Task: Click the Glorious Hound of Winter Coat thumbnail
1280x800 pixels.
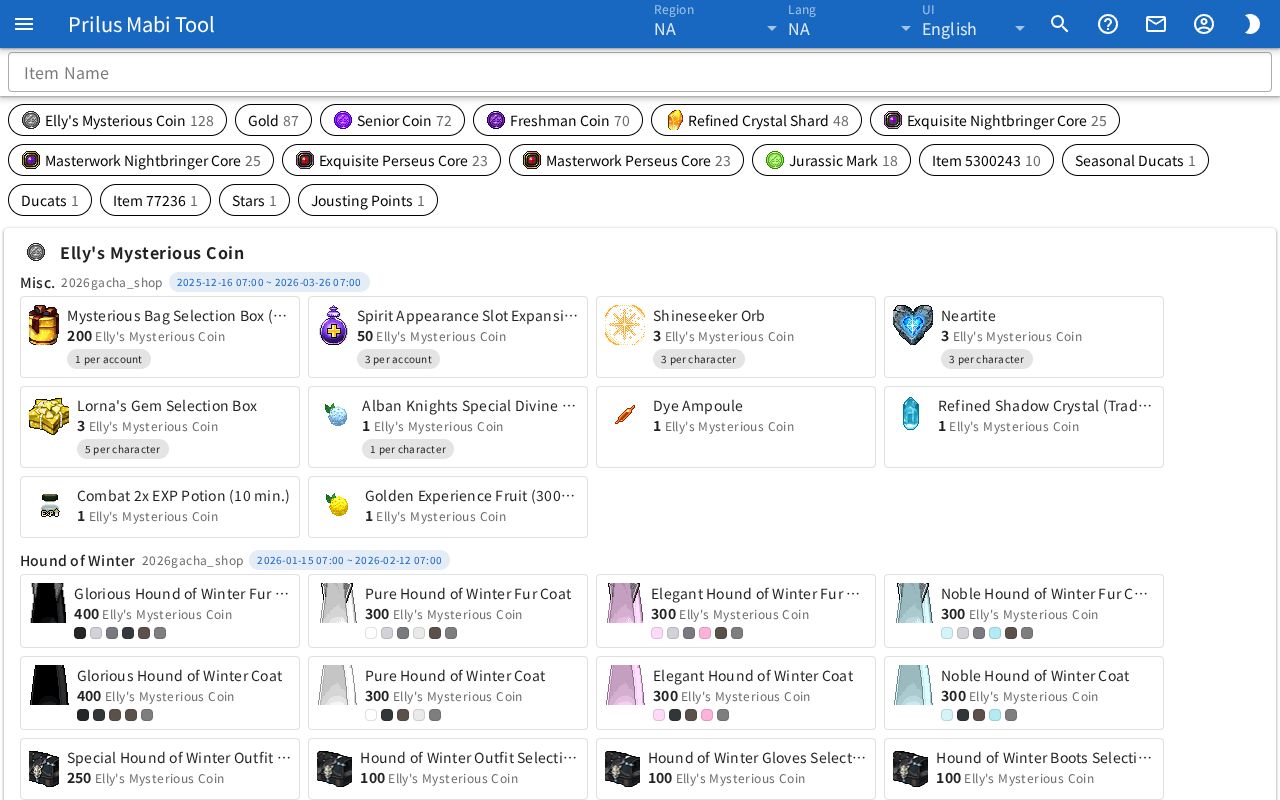Action: pos(49,685)
